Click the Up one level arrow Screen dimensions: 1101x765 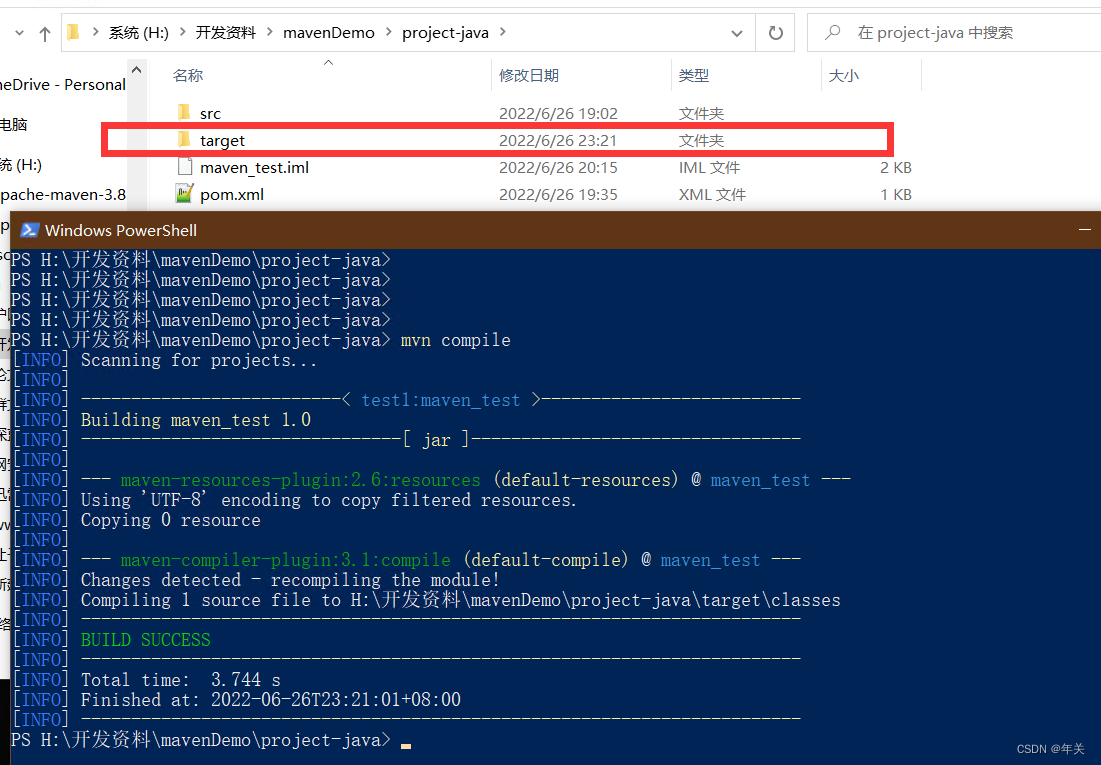point(45,33)
